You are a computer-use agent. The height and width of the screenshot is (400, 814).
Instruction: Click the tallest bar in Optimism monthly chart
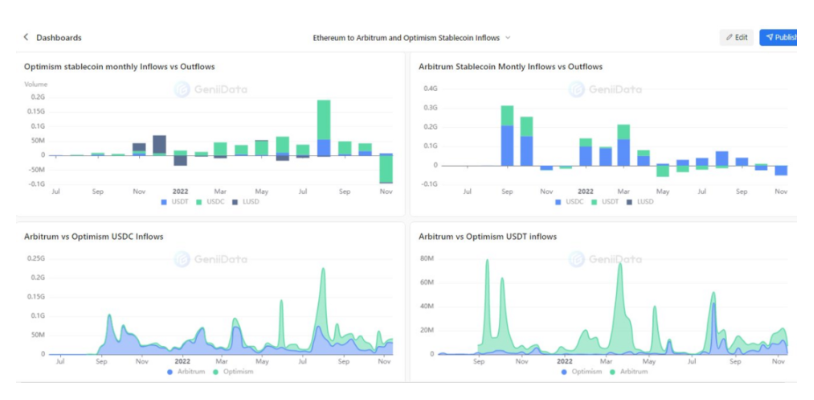tap(324, 128)
